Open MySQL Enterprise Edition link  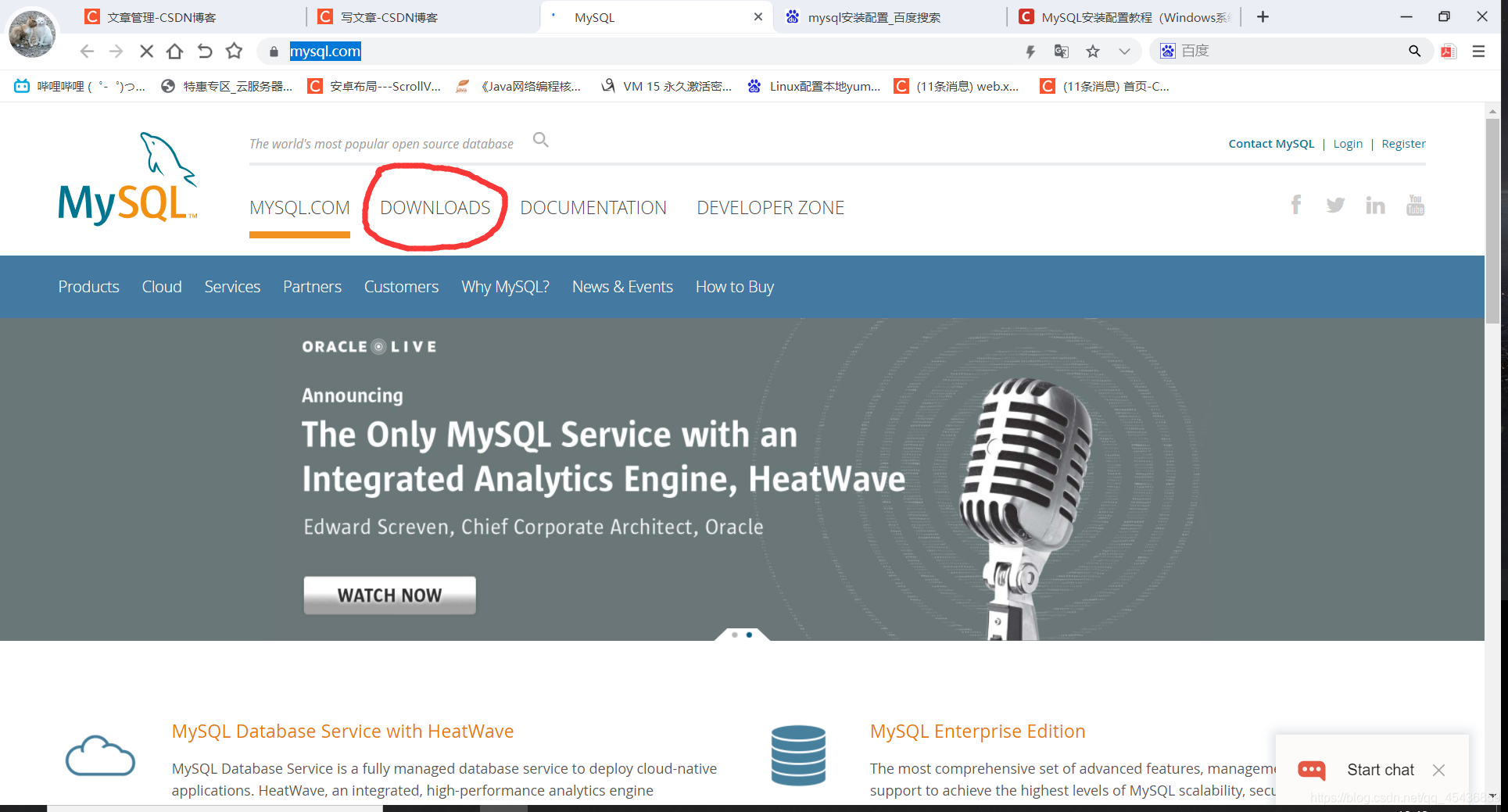pos(977,732)
